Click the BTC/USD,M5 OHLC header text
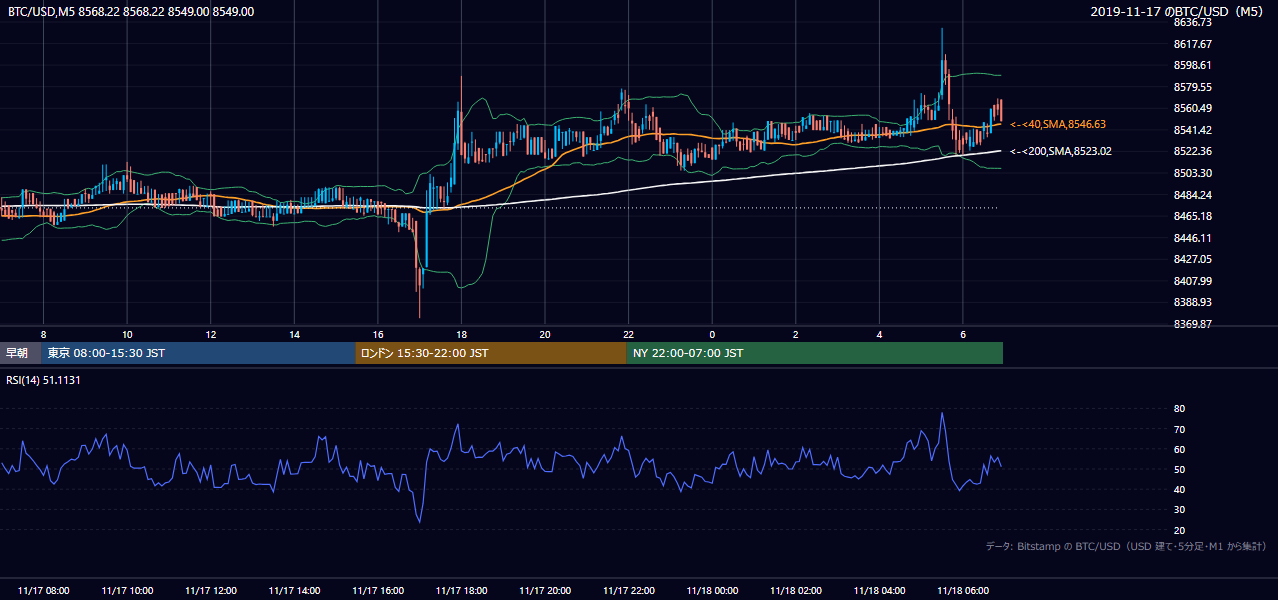The height and width of the screenshot is (600, 1278). 130,12
